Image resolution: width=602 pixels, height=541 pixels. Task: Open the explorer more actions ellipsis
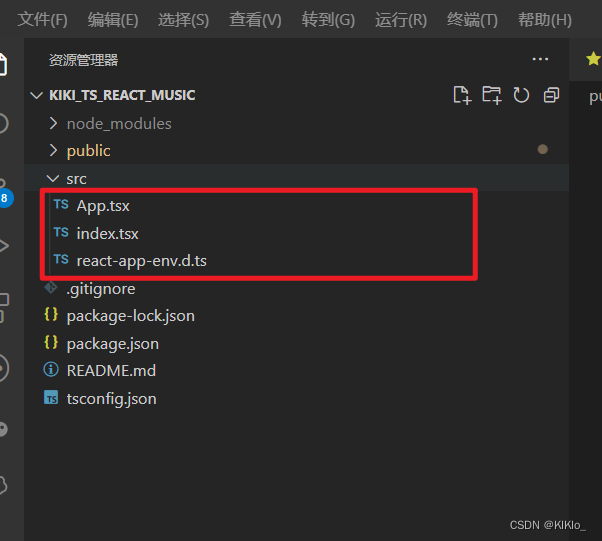540,59
